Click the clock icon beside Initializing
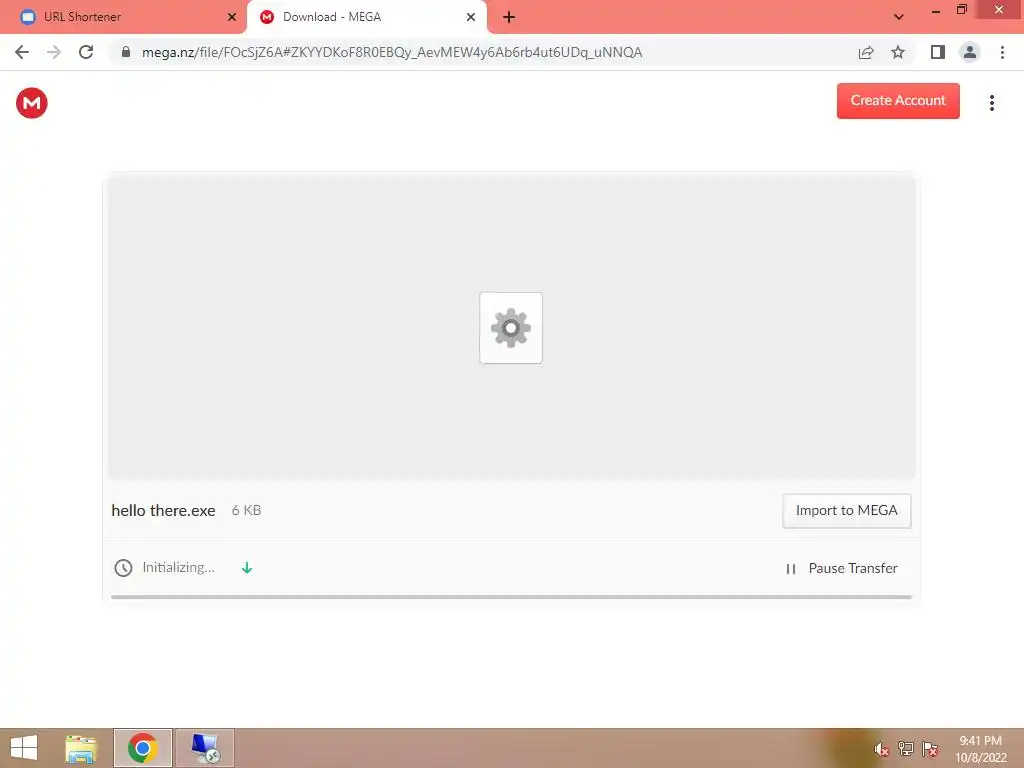This screenshot has width=1024, height=768. coord(123,568)
